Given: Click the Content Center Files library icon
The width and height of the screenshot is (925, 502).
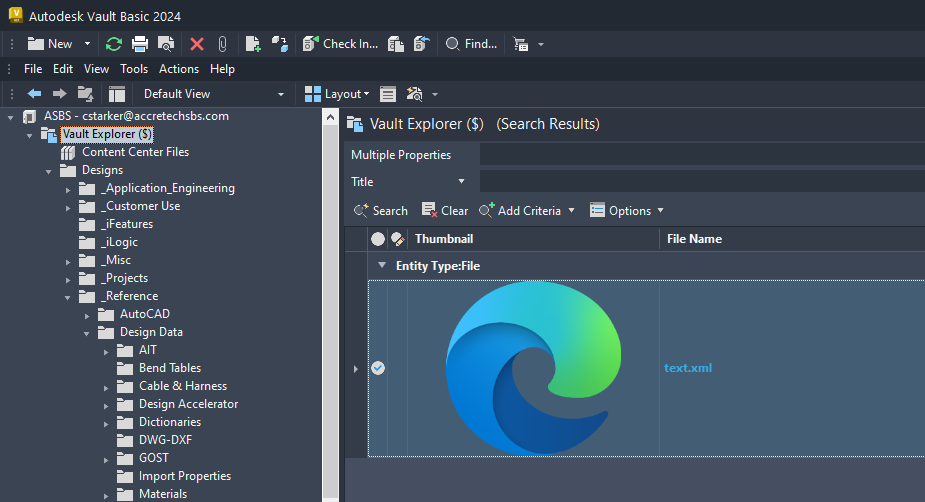Looking at the screenshot, I should click(x=68, y=153).
